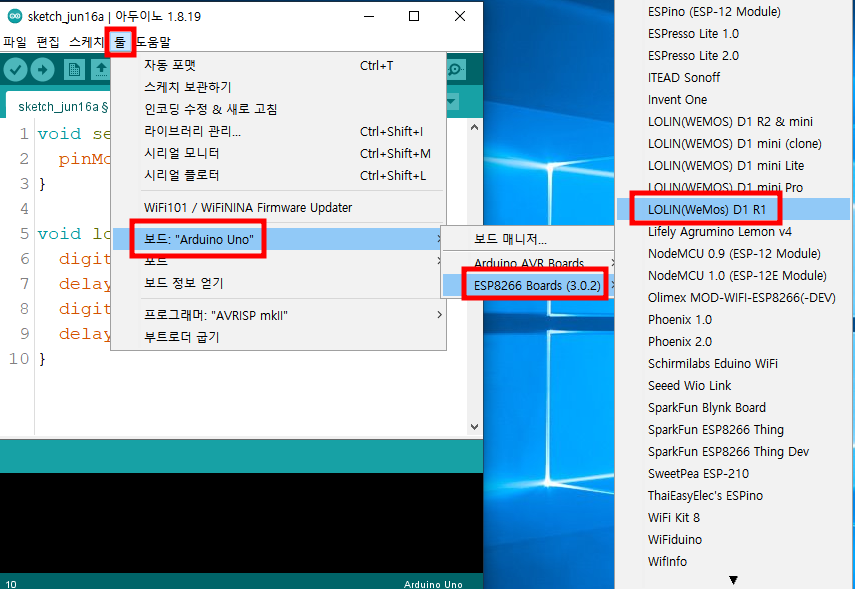855x589 pixels.
Task: Open the 도움말 menu
Action: tap(153, 42)
